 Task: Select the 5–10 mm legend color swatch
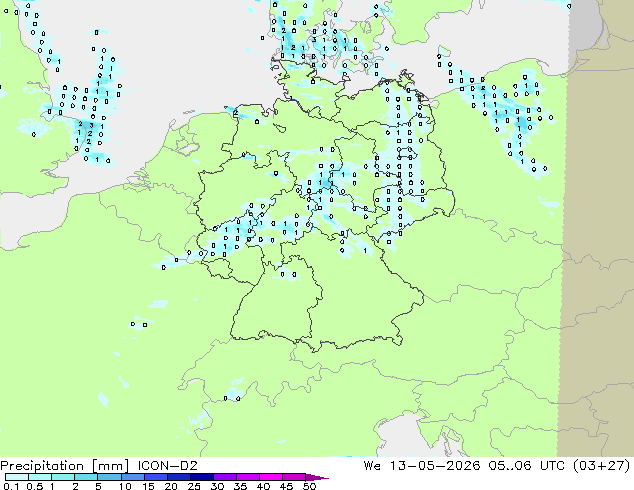pyautogui.click(x=109, y=477)
